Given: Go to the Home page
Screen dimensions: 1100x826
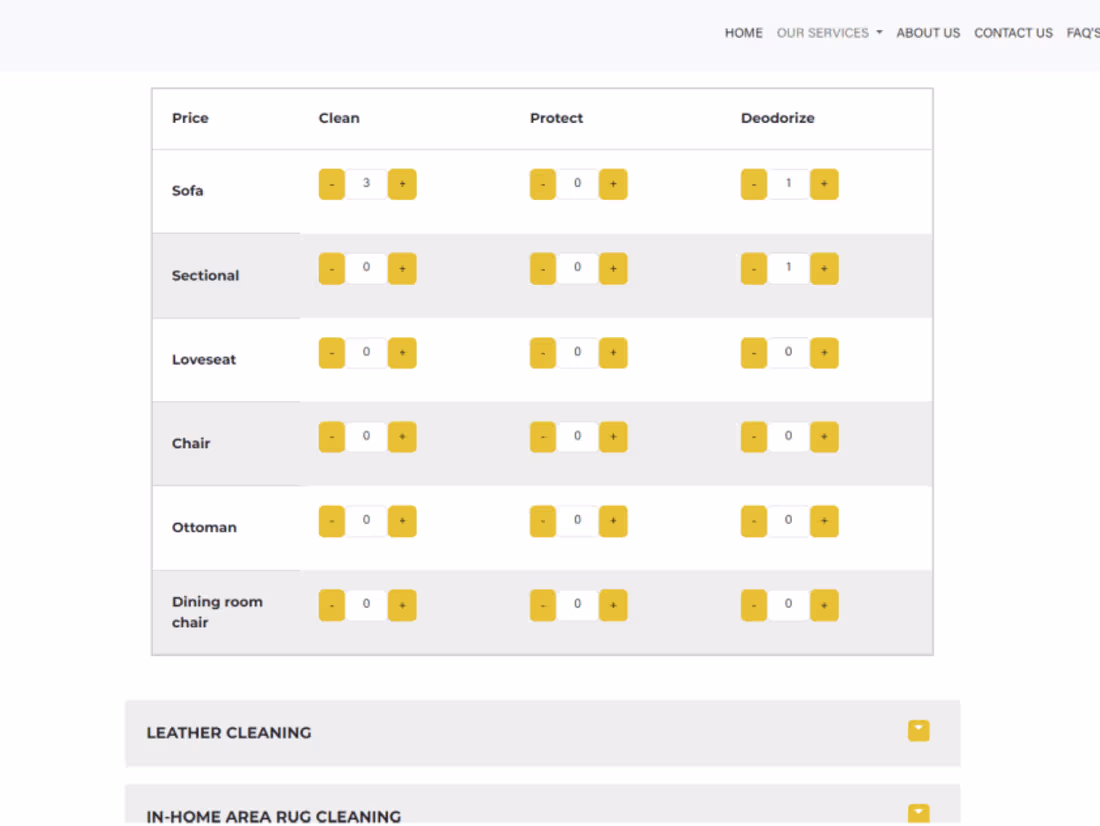Looking at the screenshot, I should [x=743, y=33].
